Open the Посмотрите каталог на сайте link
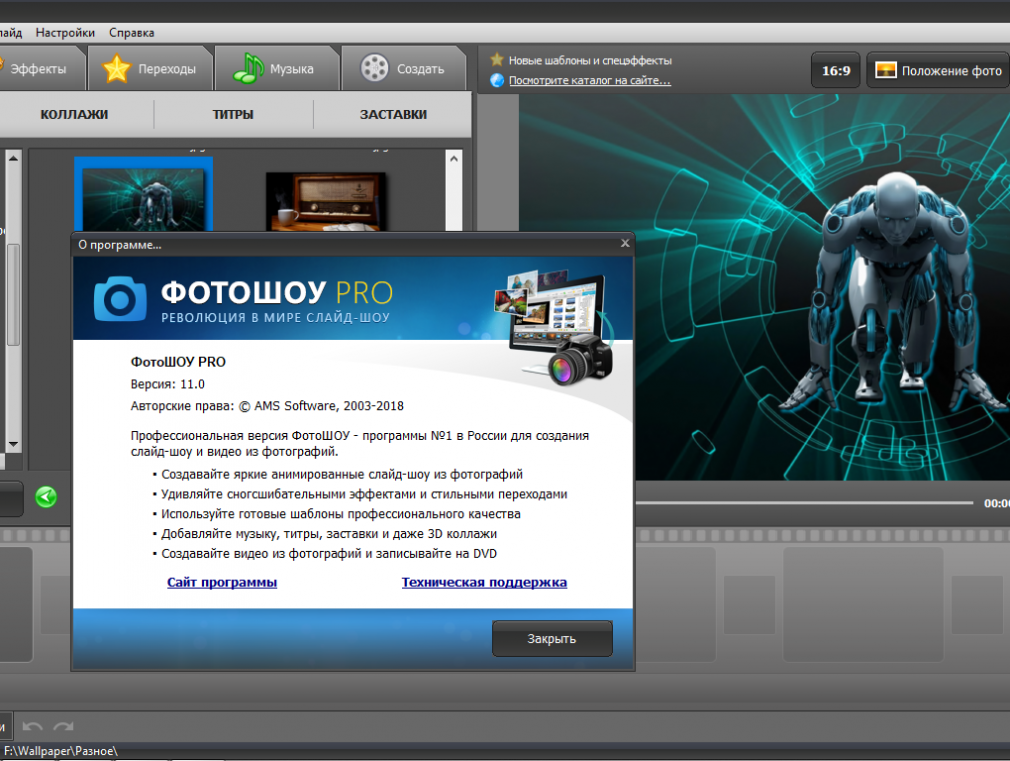1010x761 pixels. pyautogui.click(x=589, y=81)
